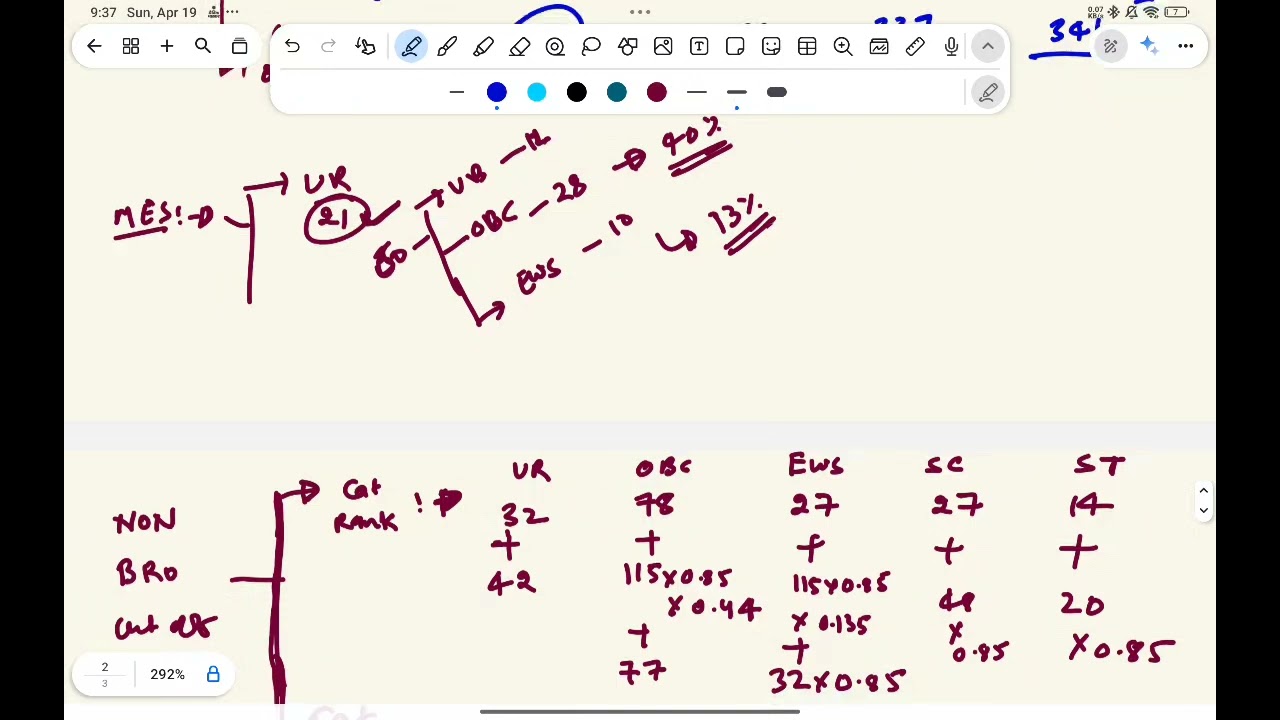Tap the 292% zoom level
The height and width of the screenshot is (720, 1280).
(x=167, y=675)
